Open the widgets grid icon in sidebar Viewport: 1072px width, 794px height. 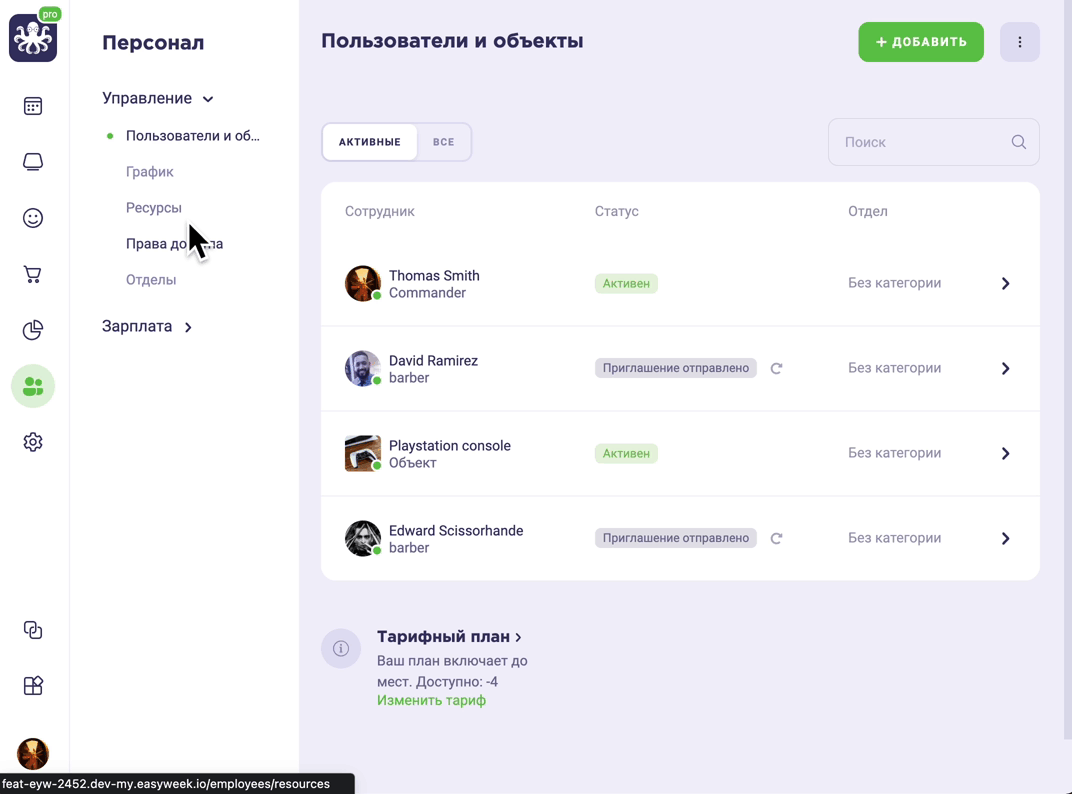(x=33, y=685)
